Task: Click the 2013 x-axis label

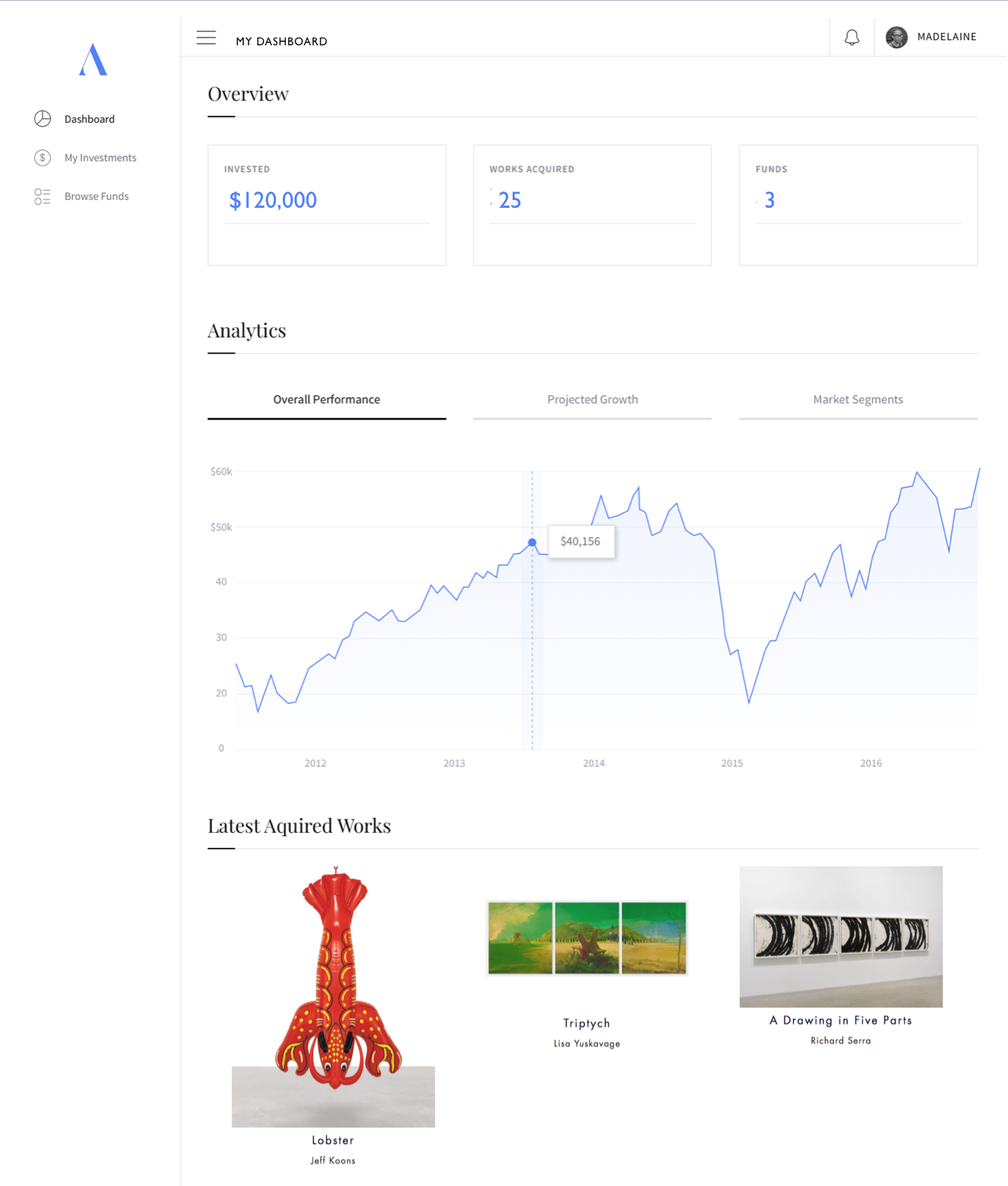Action: pyautogui.click(x=454, y=763)
